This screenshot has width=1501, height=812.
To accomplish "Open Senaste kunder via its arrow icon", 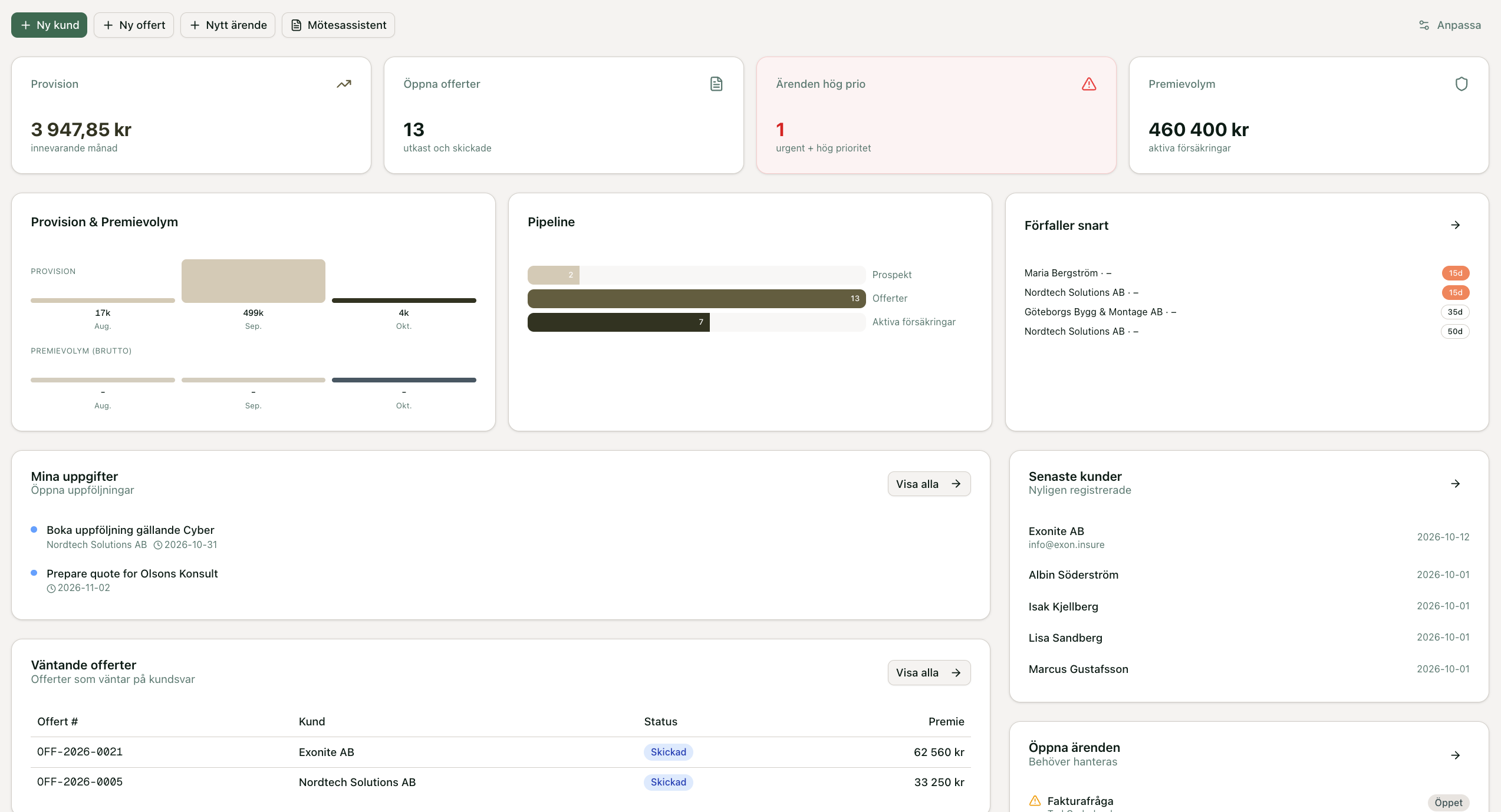I will click(x=1456, y=484).
